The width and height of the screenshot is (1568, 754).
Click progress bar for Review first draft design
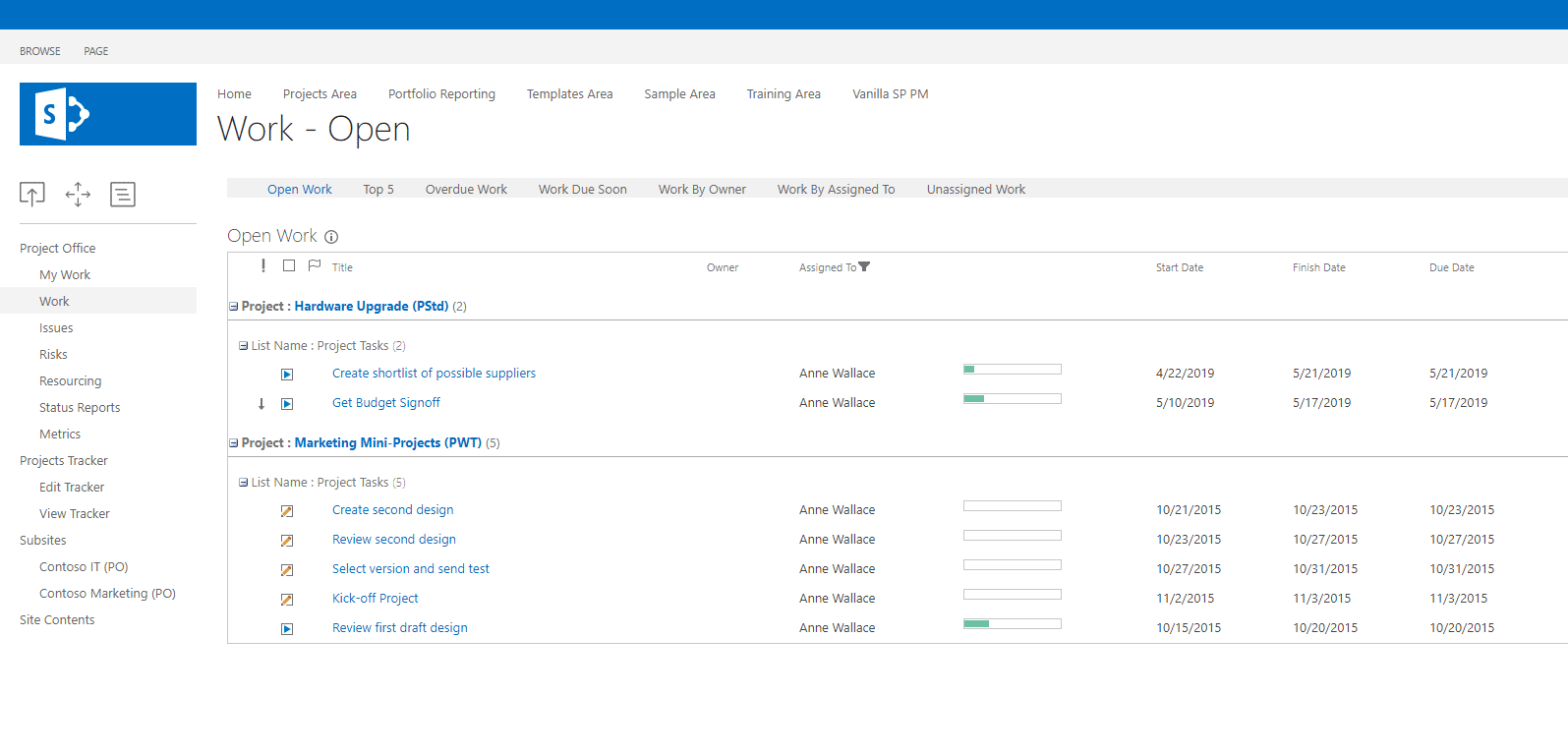(x=1013, y=624)
